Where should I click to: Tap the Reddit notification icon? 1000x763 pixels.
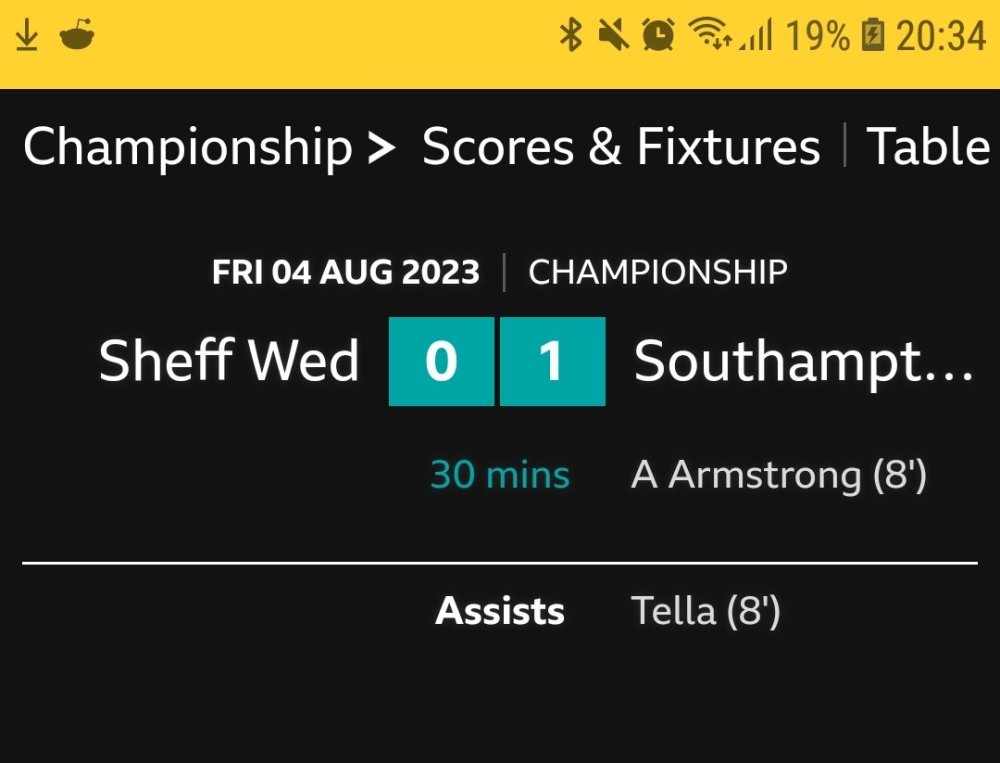click(77, 37)
